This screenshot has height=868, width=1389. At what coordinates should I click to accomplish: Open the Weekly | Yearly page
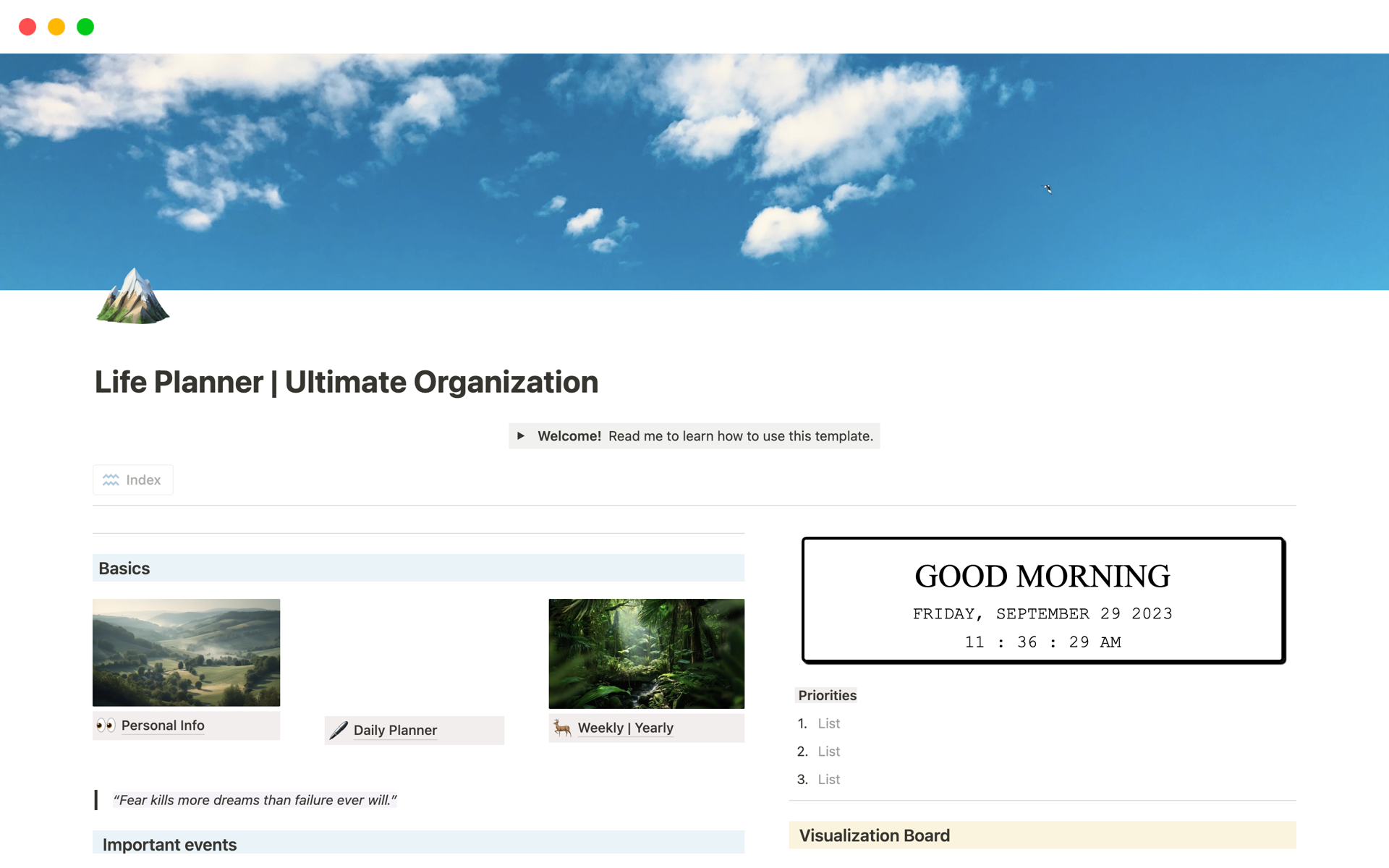[625, 728]
